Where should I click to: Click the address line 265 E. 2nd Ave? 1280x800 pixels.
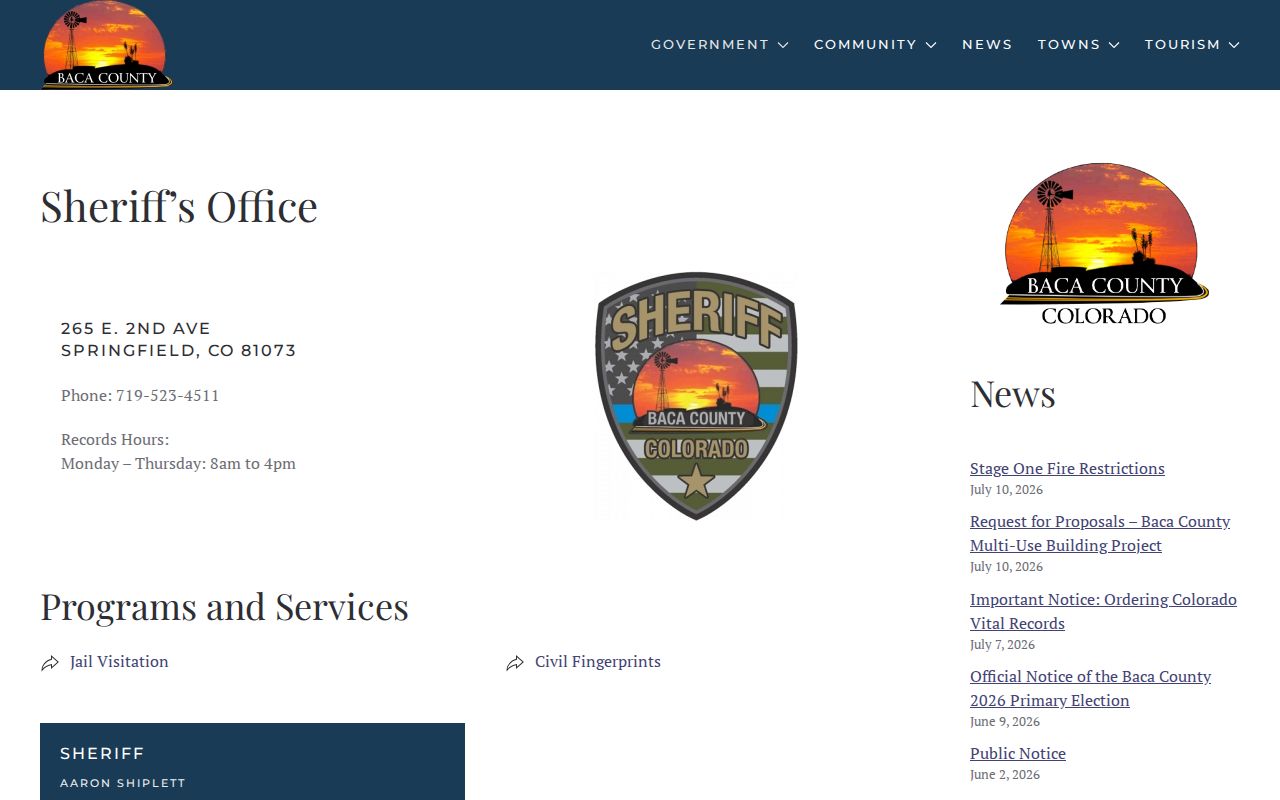[136, 328]
